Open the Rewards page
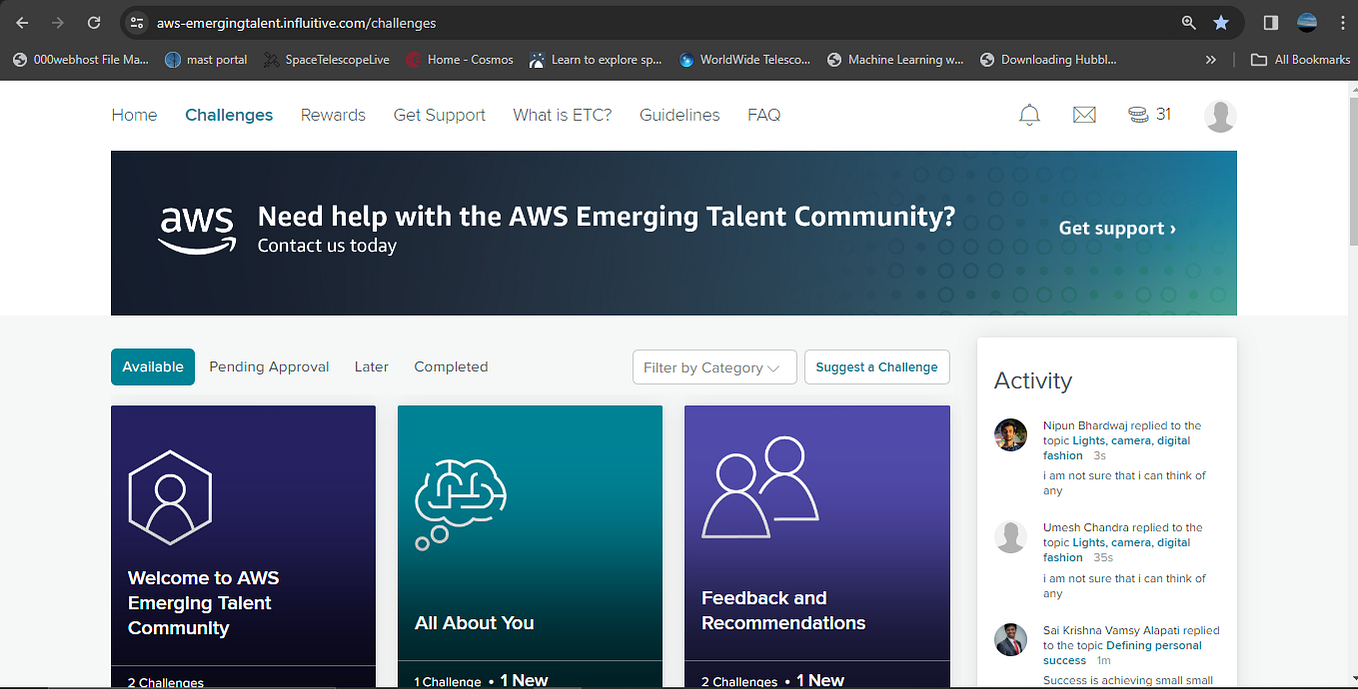The width and height of the screenshot is (1358, 689). tap(333, 115)
